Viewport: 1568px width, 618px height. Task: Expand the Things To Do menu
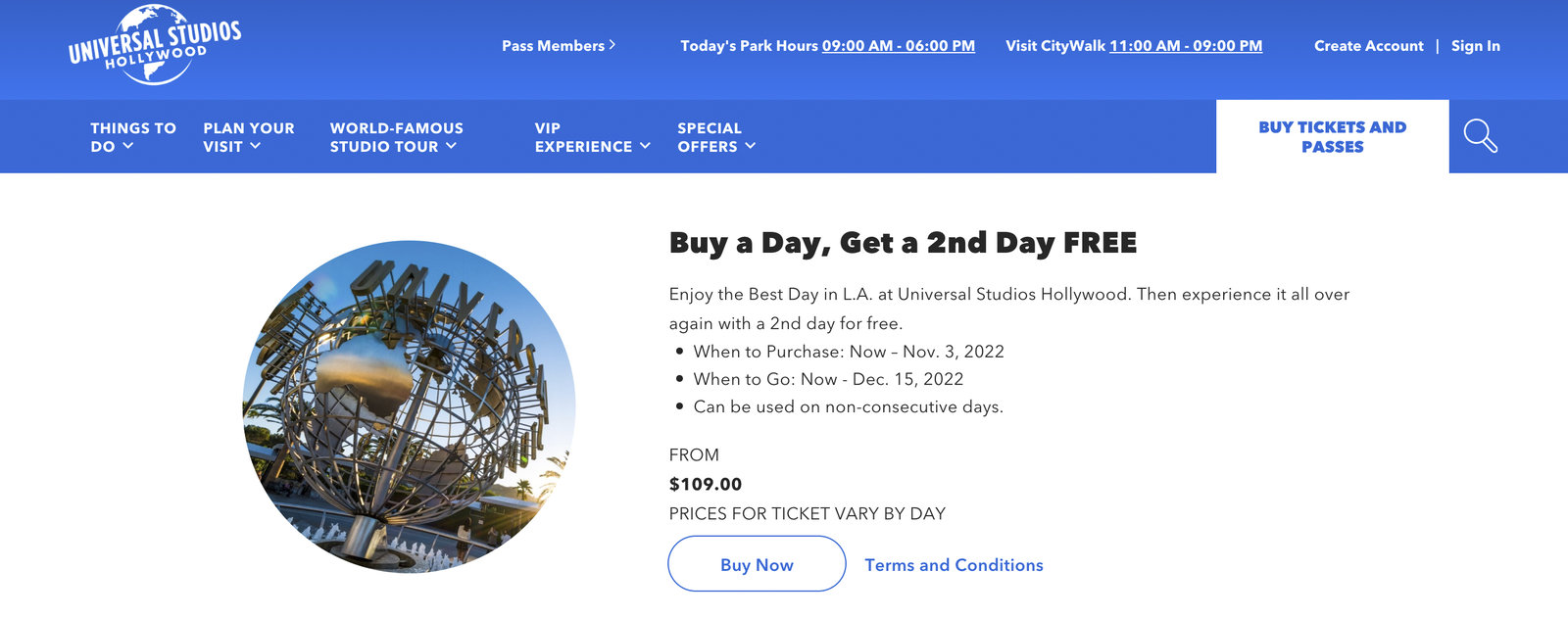(x=131, y=137)
